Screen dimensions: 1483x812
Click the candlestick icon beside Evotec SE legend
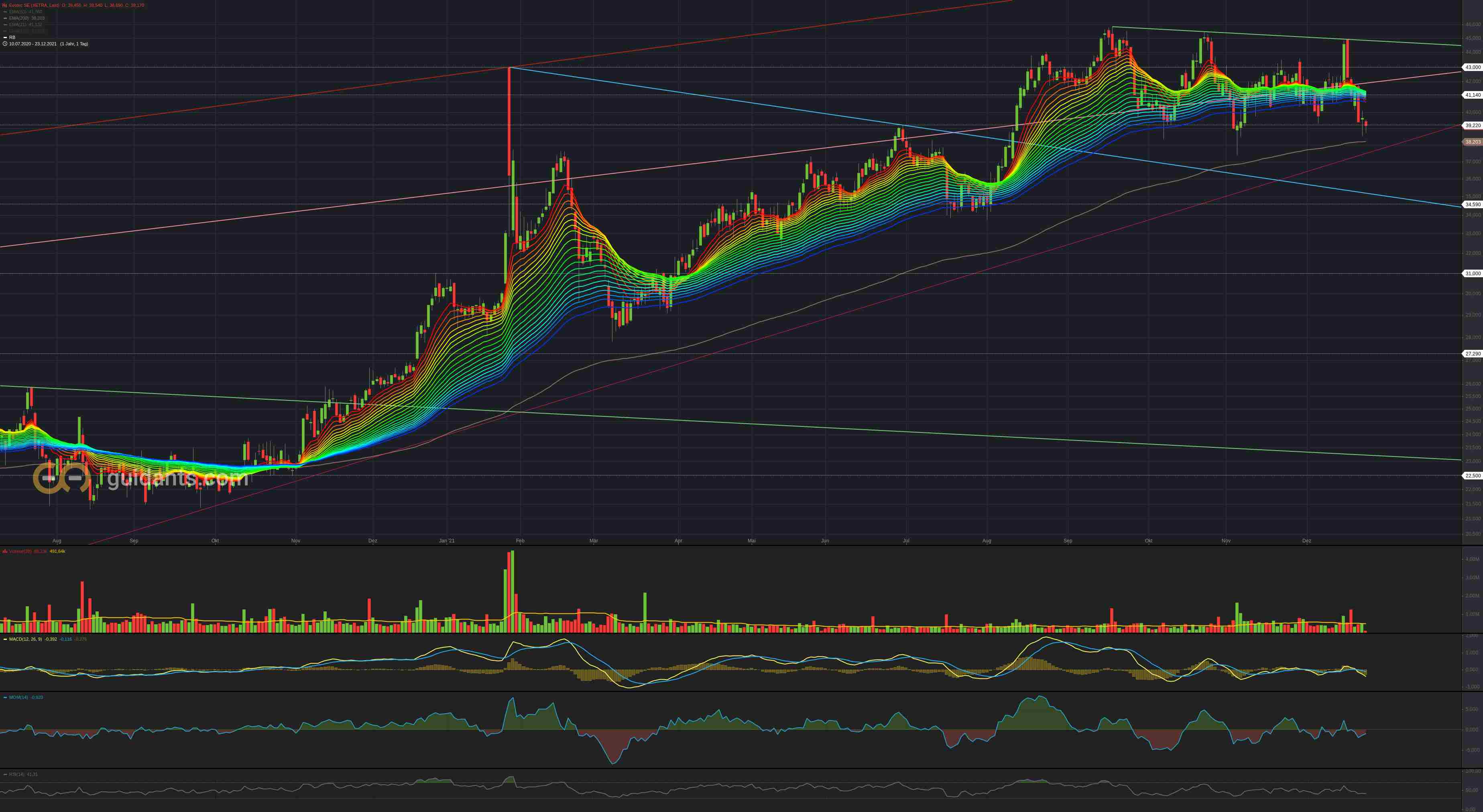tap(4, 4)
